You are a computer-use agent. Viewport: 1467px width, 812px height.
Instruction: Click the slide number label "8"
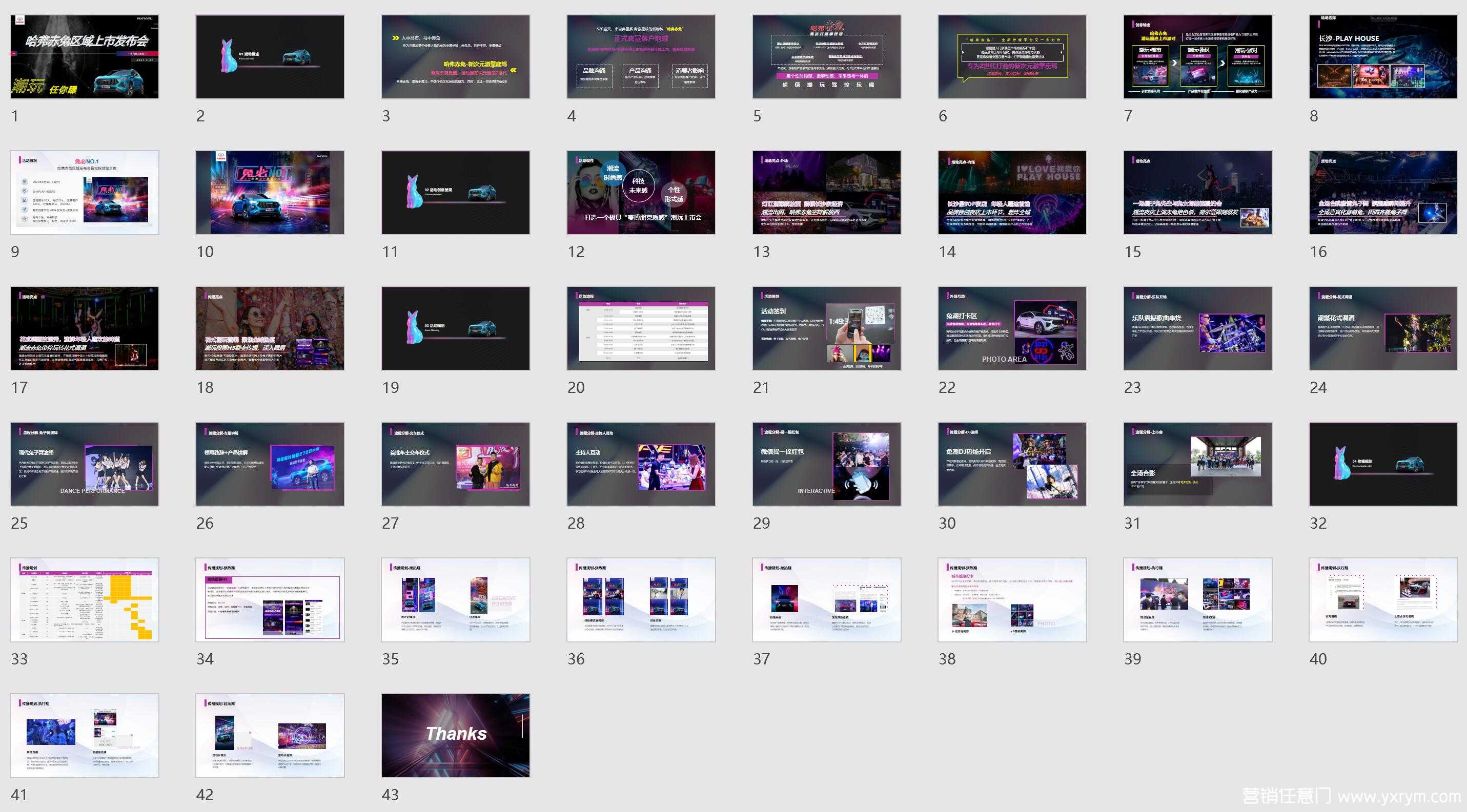click(1314, 116)
